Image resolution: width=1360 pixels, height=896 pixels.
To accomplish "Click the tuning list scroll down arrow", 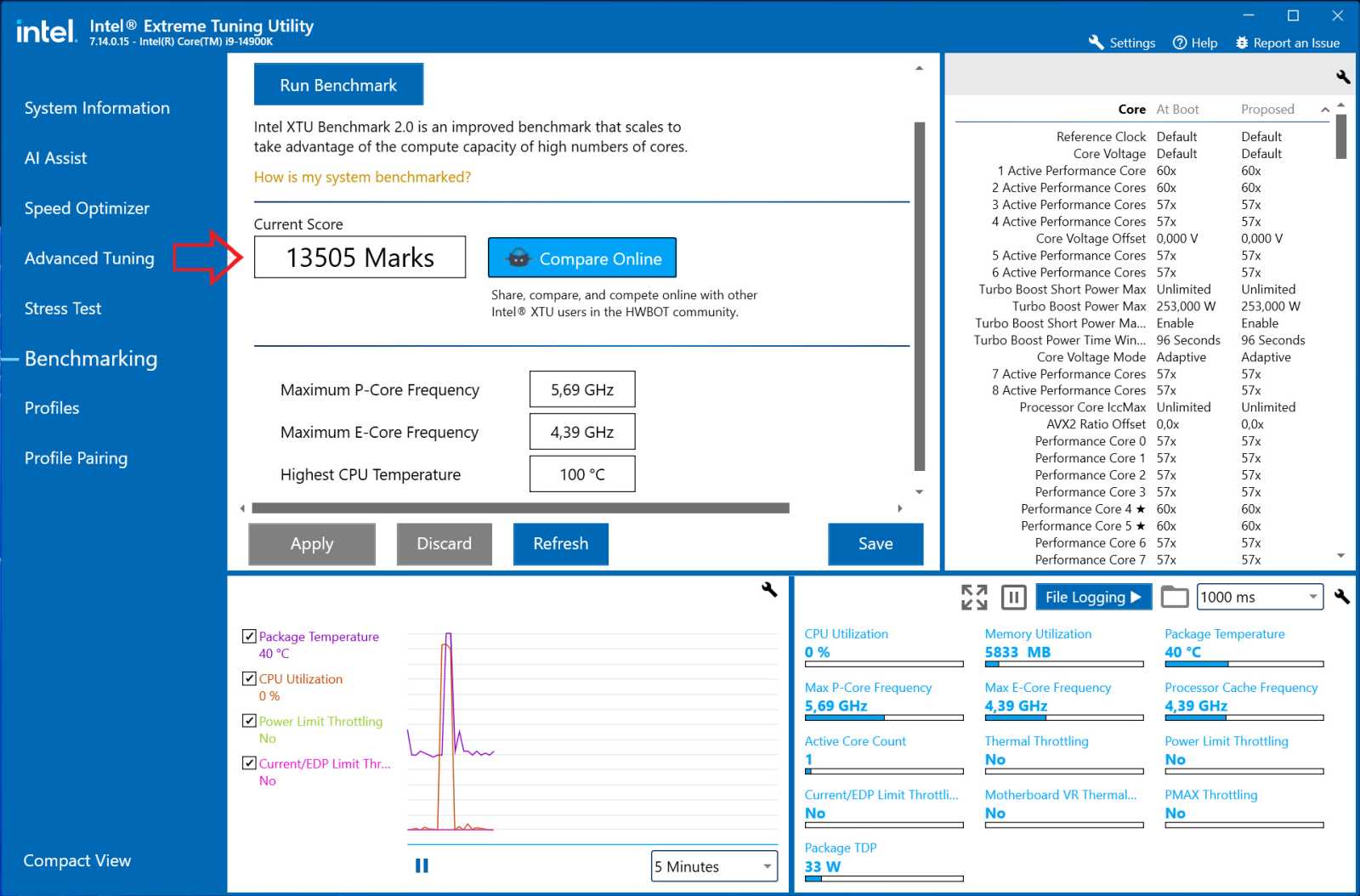I will [1340, 556].
